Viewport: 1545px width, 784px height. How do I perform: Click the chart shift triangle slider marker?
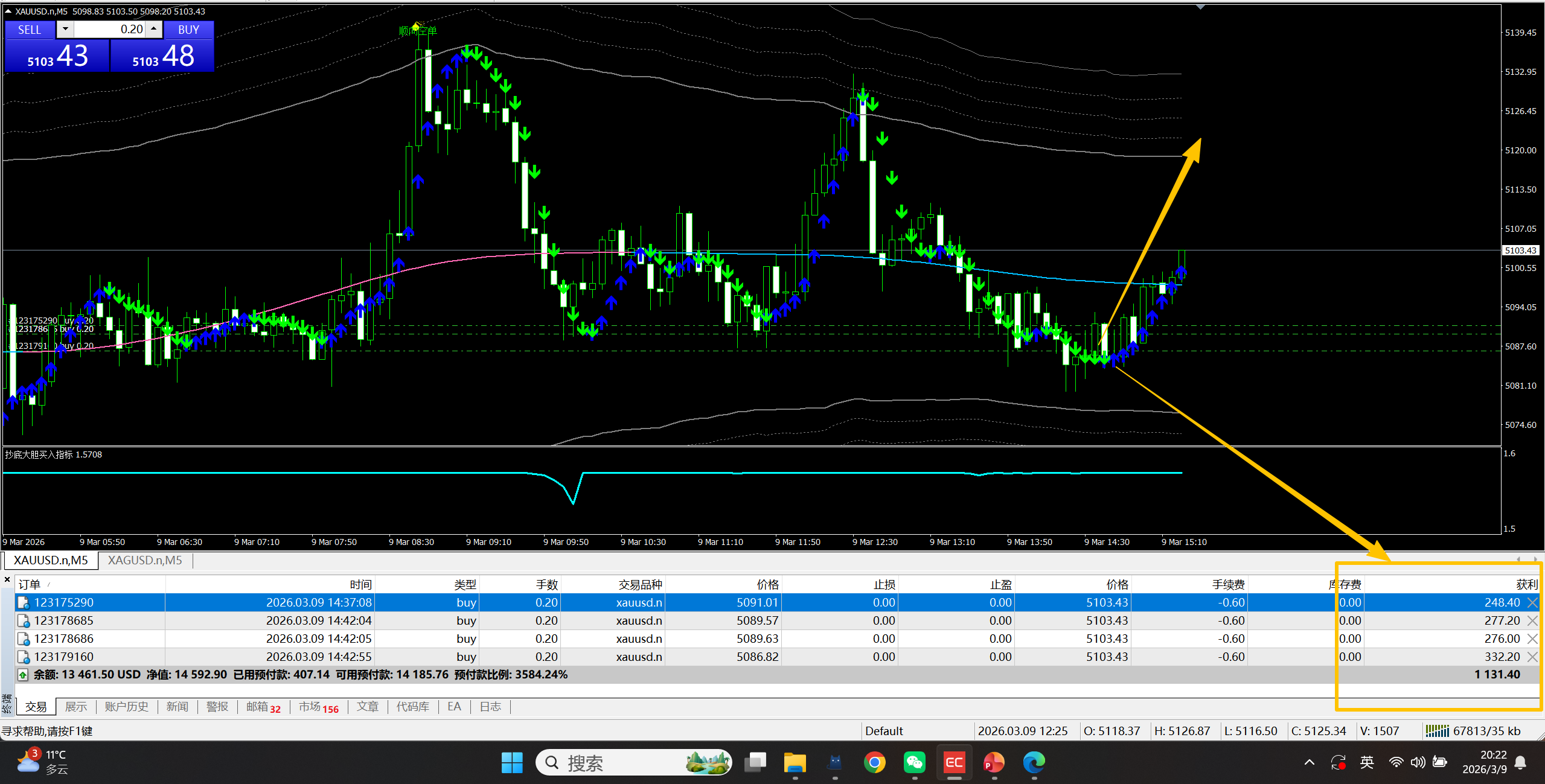(x=1200, y=7)
